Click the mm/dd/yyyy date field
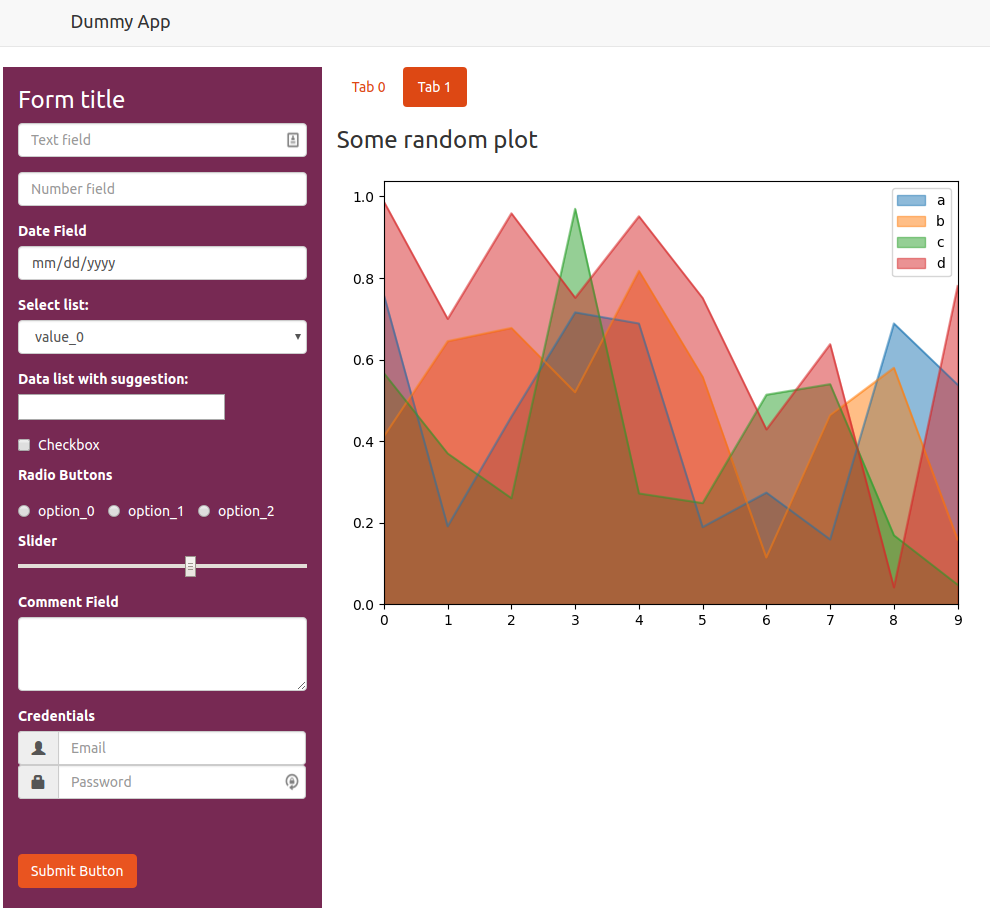 162,263
